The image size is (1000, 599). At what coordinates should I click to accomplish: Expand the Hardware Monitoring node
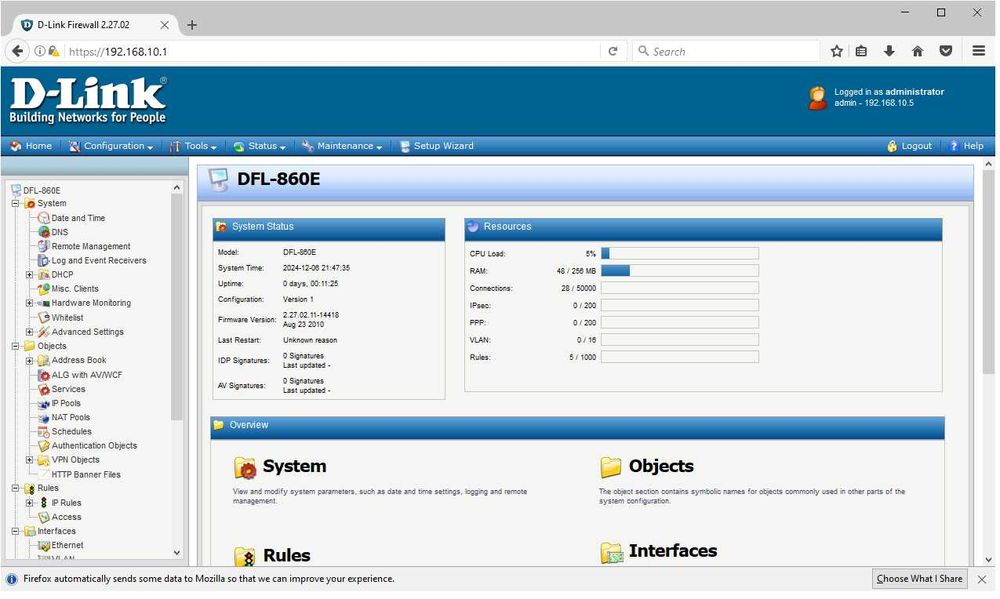[x=29, y=304]
